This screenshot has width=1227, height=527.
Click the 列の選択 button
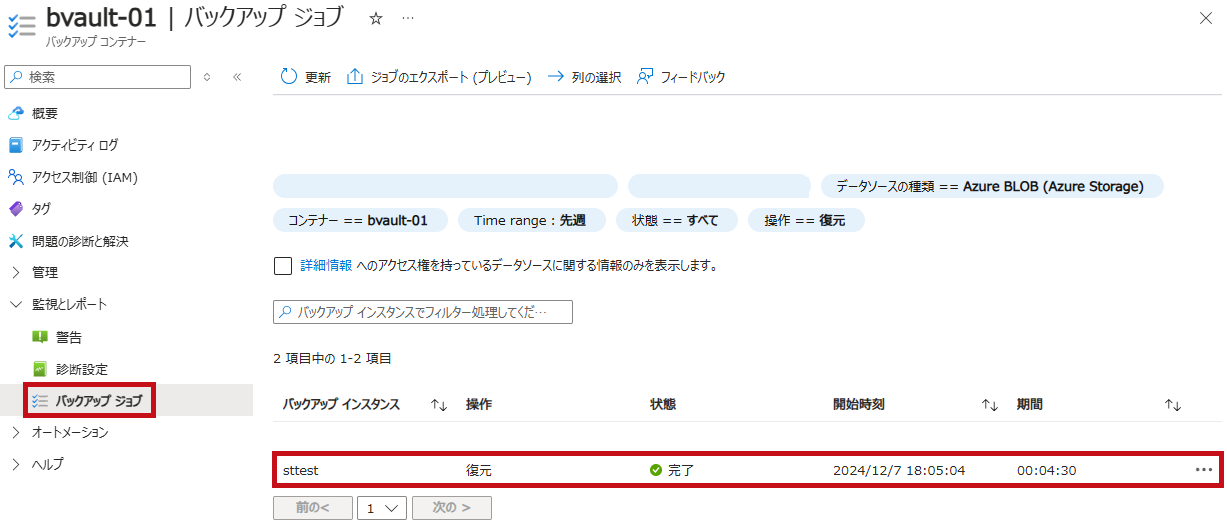(x=584, y=77)
